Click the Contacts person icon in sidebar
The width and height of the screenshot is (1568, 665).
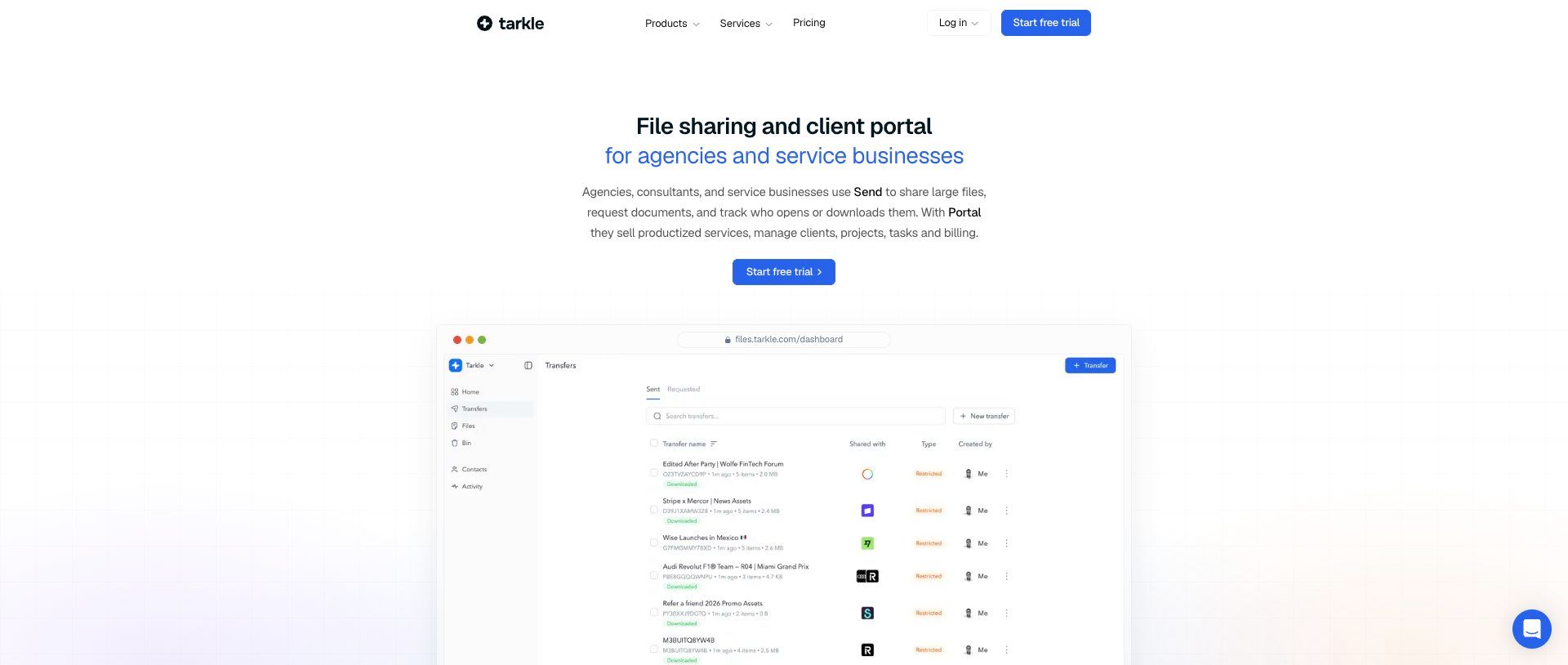tap(454, 470)
